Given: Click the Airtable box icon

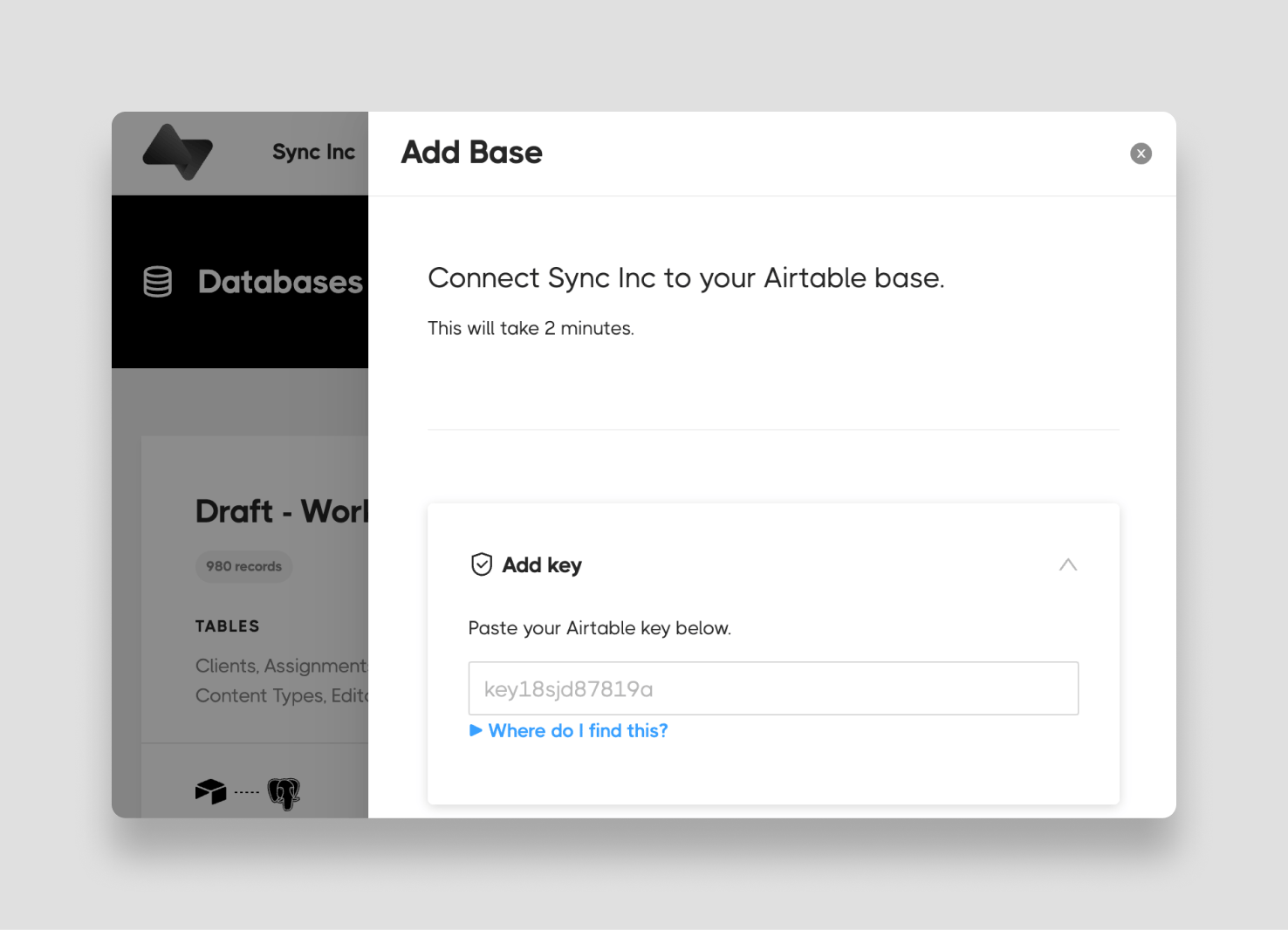Looking at the screenshot, I should click(210, 791).
